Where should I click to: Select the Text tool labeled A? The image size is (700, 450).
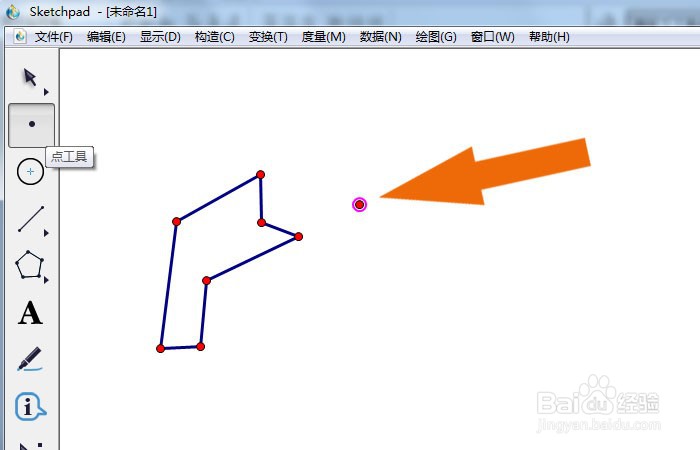pyautogui.click(x=30, y=312)
